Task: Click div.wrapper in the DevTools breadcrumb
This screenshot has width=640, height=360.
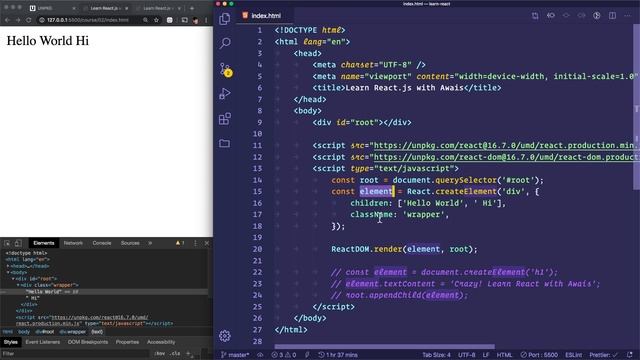Action: (x=72, y=332)
